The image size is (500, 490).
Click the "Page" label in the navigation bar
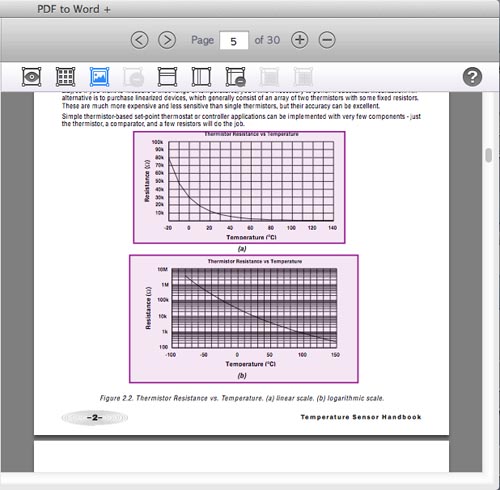[x=203, y=40]
